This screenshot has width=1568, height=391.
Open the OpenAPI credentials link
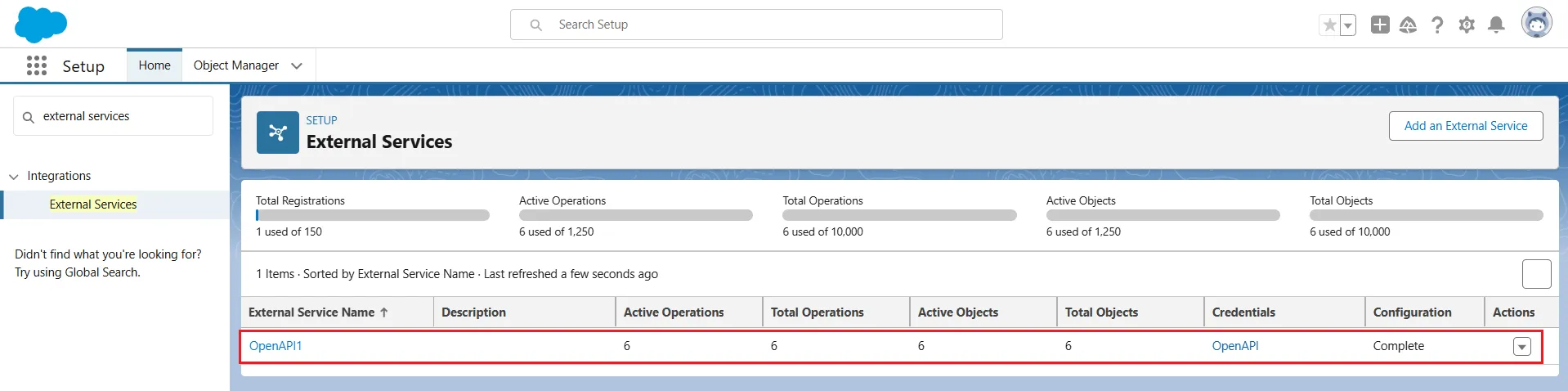(x=1234, y=346)
